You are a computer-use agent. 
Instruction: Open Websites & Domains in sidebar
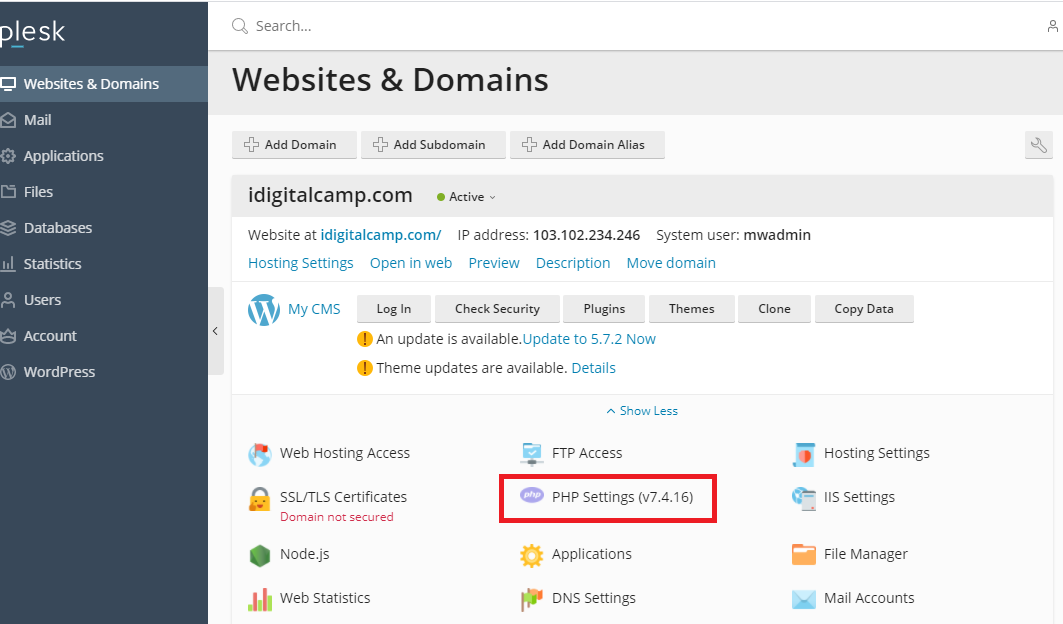pos(104,84)
